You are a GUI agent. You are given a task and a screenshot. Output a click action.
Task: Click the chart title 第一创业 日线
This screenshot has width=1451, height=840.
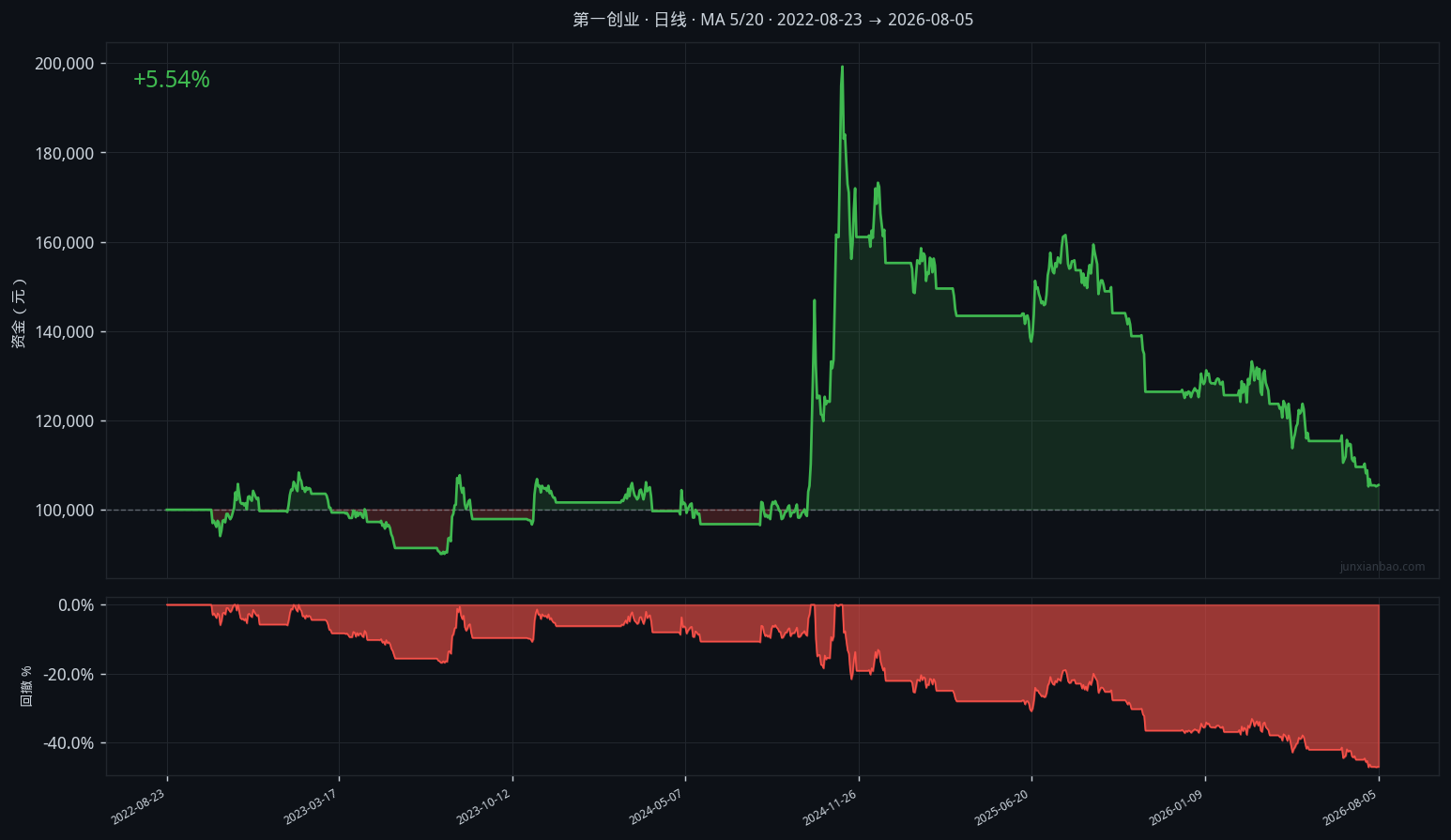(x=772, y=20)
